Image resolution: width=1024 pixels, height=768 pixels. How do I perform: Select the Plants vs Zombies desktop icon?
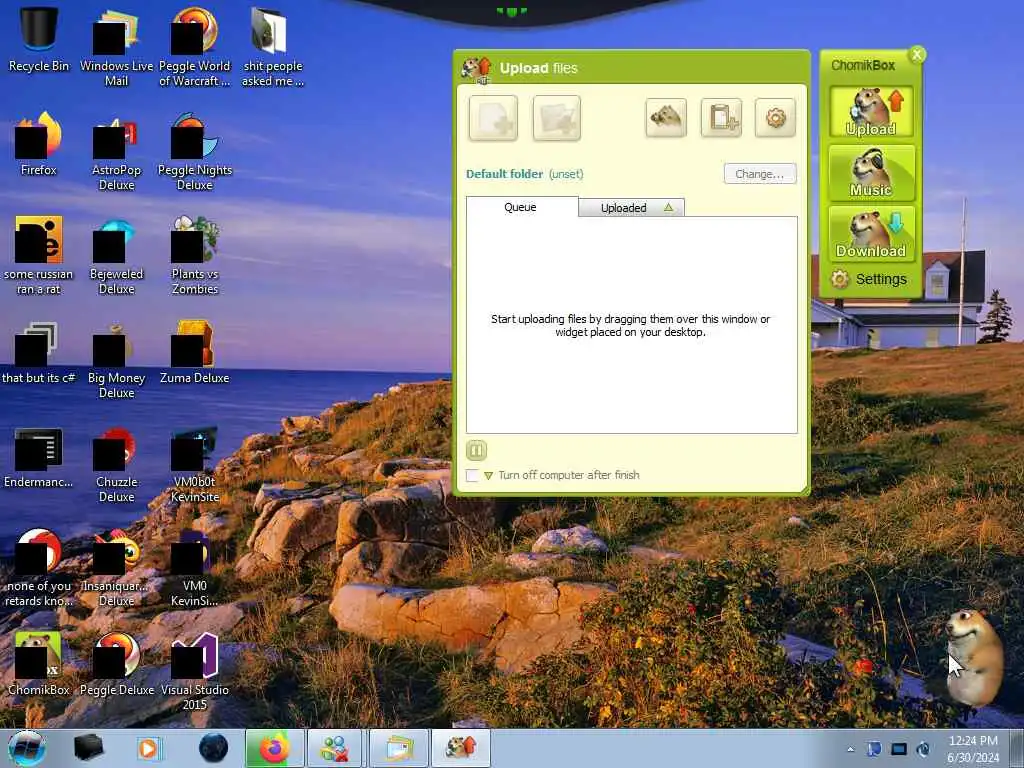pos(195,255)
